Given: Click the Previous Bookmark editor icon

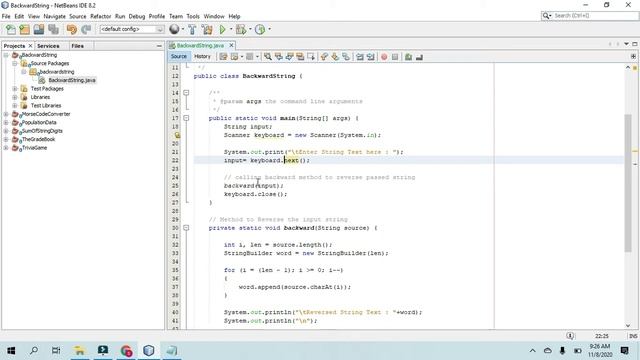Looking at the screenshot, I should [x=324, y=57].
